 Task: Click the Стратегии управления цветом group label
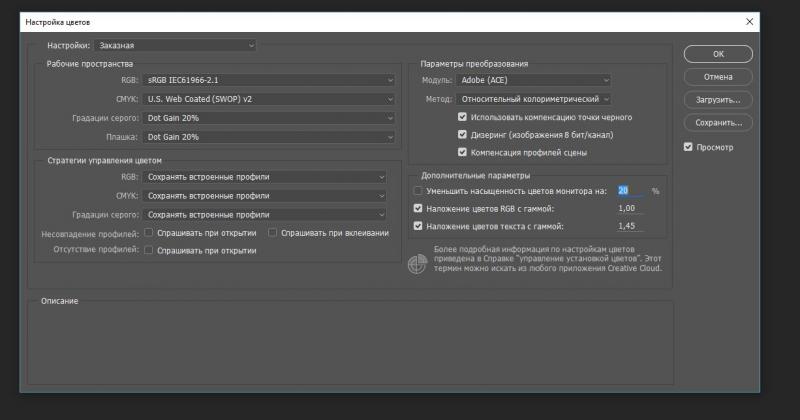pos(105,160)
